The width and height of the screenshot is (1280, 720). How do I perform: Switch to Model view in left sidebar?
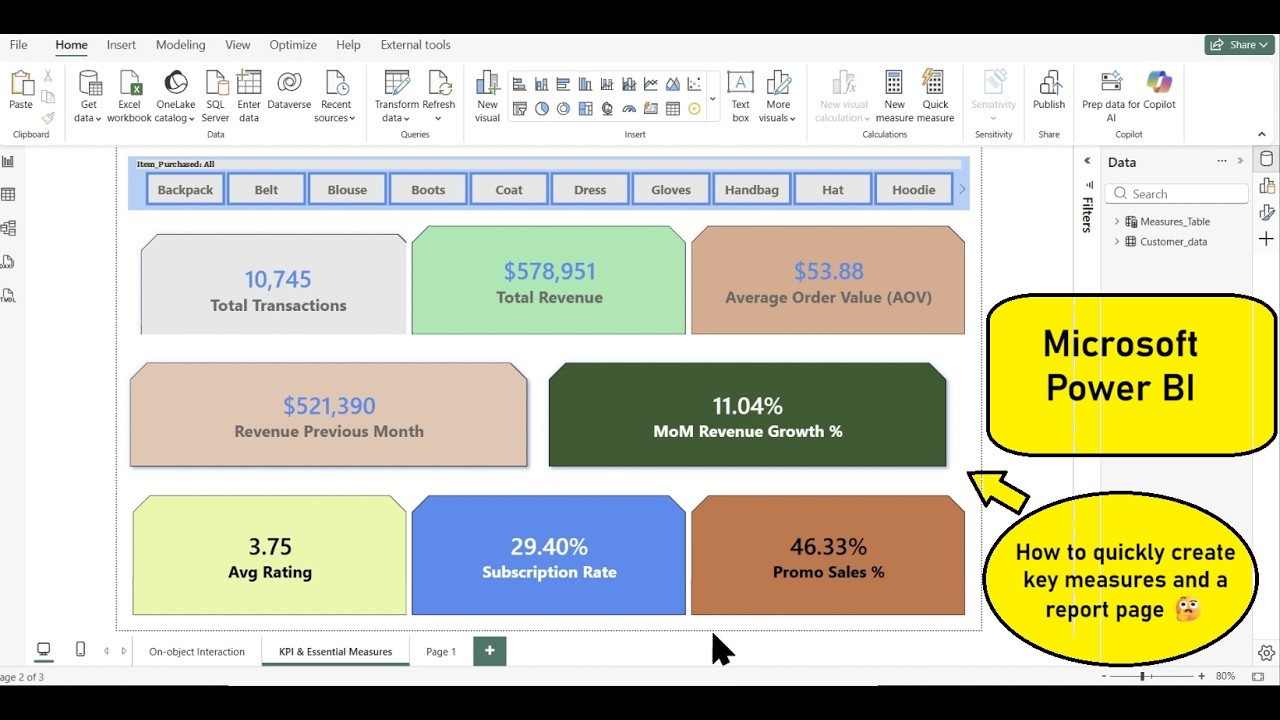(x=8, y=228)
